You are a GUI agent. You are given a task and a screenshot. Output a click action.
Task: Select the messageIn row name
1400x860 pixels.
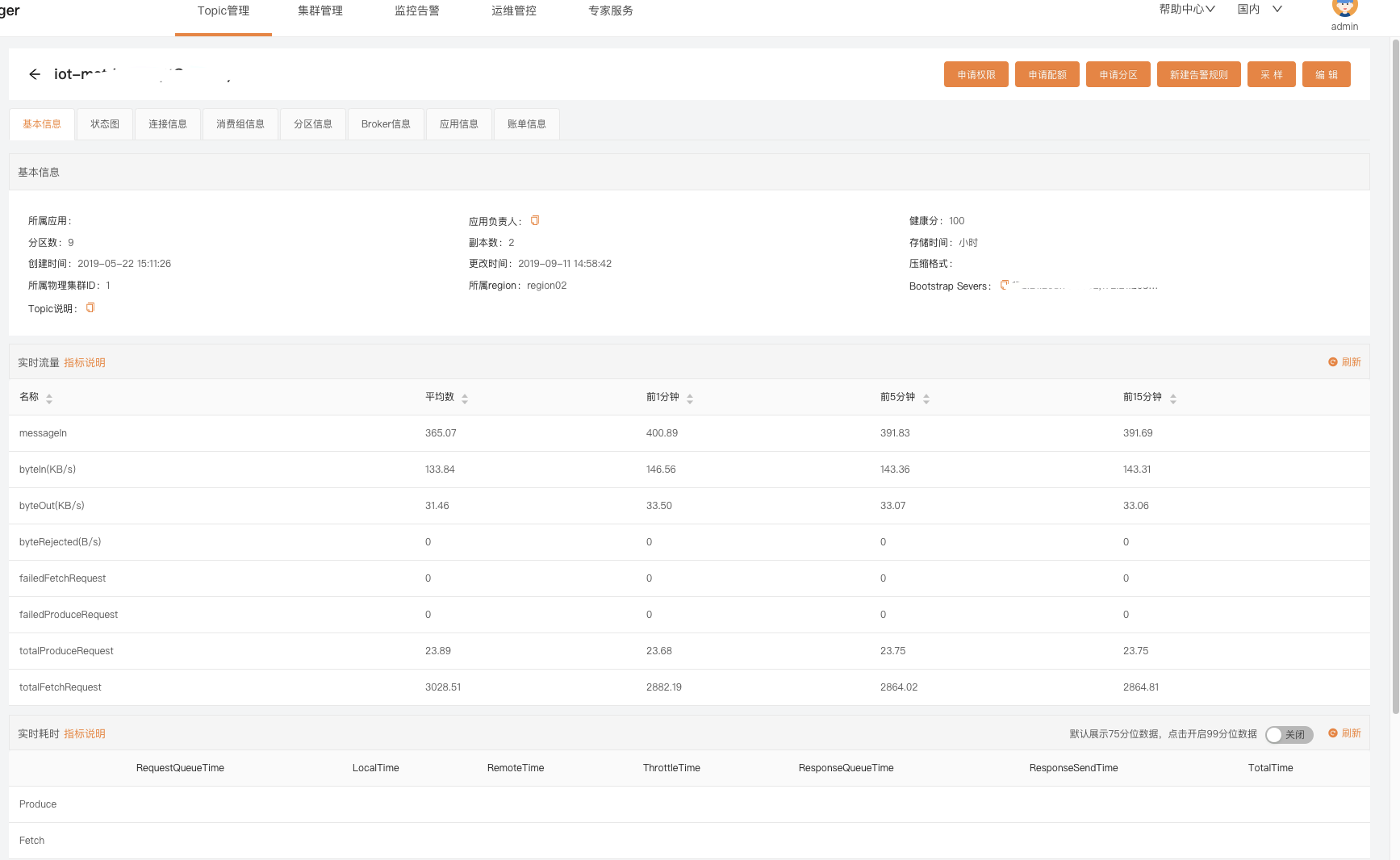[x=43, y=433]
